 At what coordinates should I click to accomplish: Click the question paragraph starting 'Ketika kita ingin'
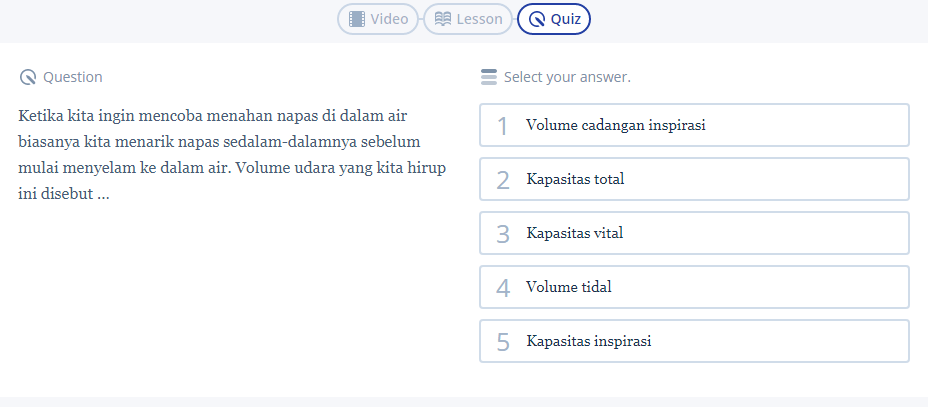click(232, 154)
